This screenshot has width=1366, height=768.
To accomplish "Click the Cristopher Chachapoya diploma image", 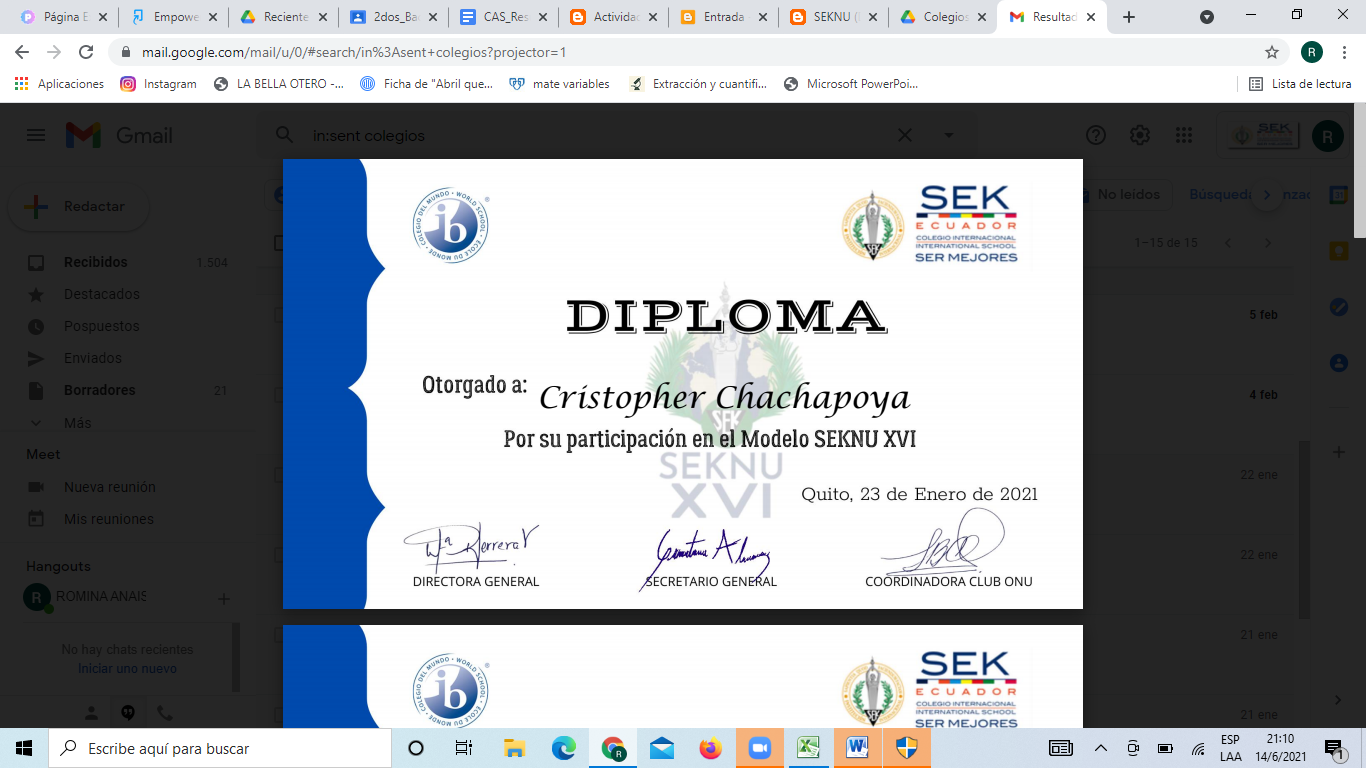I will 683,384.
